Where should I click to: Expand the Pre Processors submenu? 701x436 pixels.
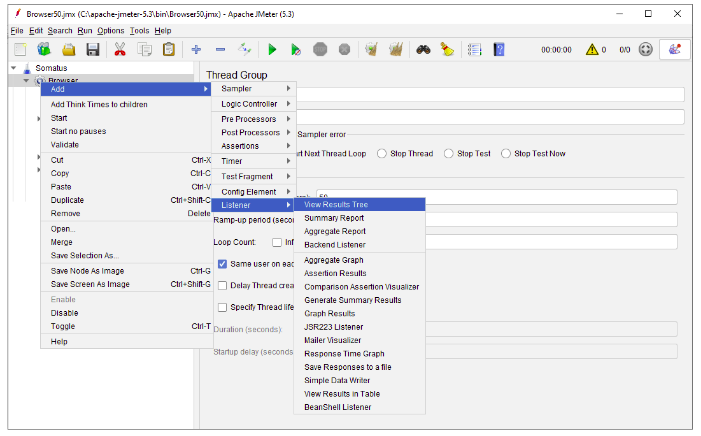pos(253,119)
